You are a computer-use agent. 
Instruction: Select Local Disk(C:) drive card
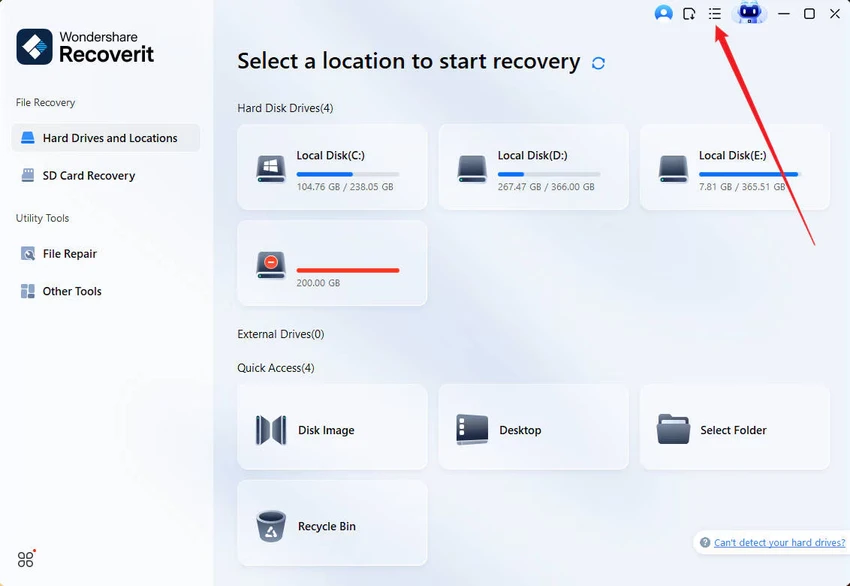point(332,167)
